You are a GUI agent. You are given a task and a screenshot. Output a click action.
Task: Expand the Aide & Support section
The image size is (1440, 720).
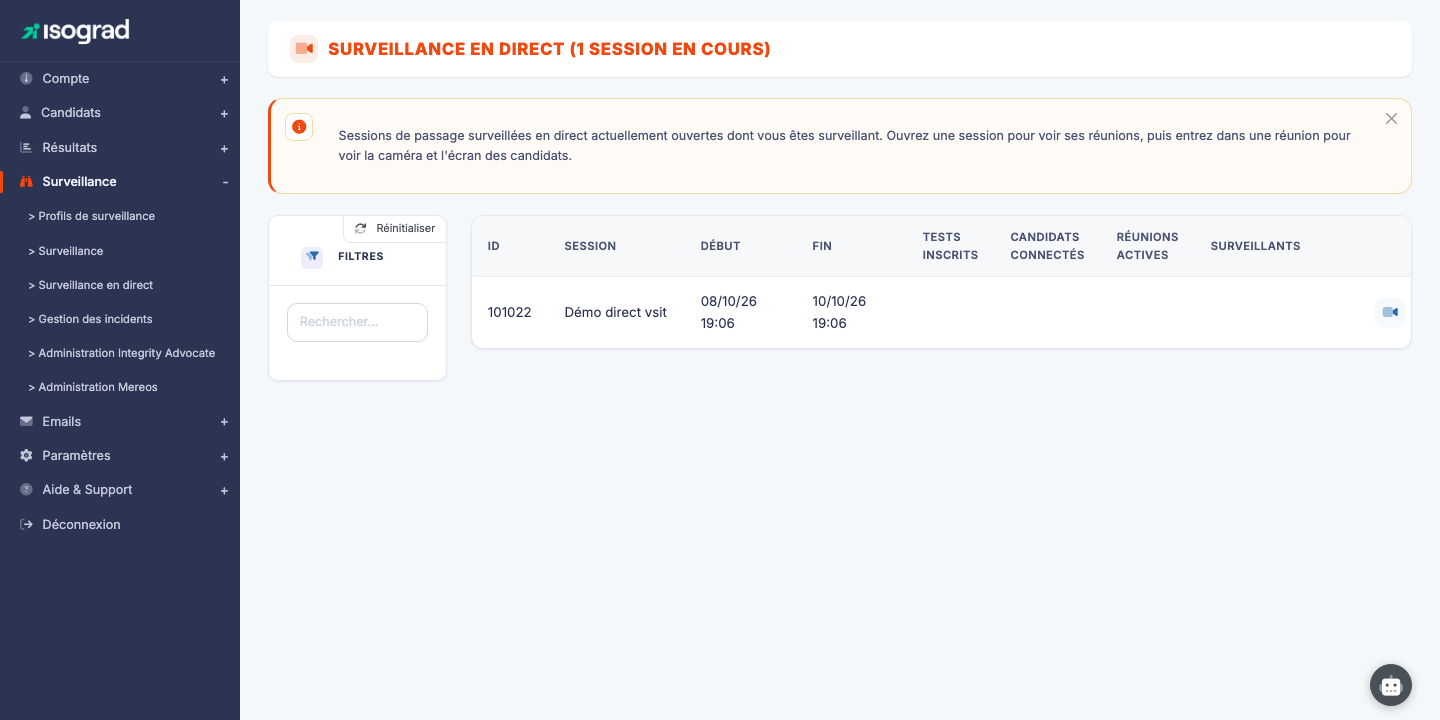(224, 491)
